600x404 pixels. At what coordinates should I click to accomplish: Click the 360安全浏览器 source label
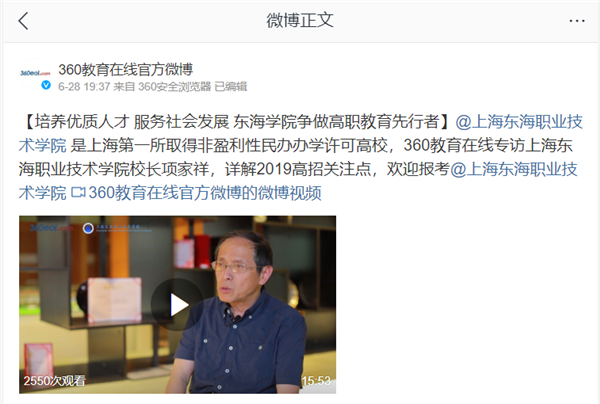[x=174, y=86]
